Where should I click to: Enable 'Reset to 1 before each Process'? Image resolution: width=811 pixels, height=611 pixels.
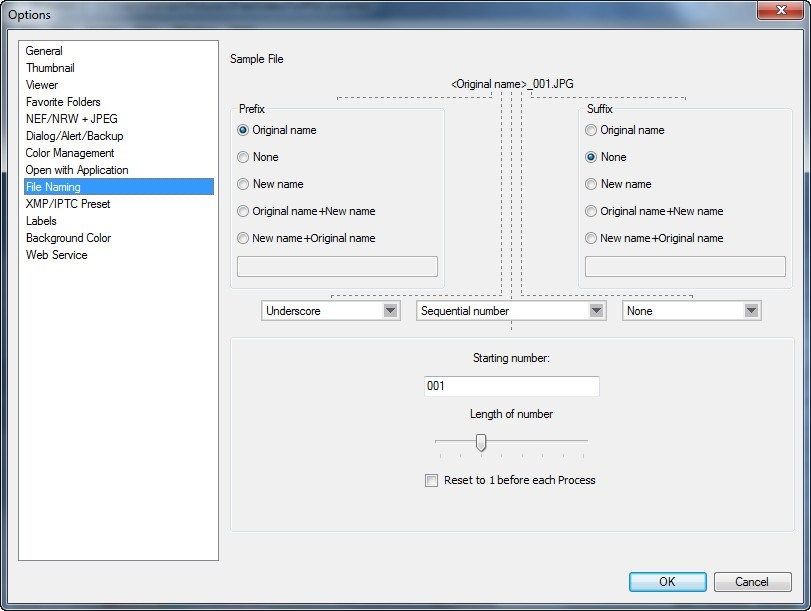click(432, 481)
